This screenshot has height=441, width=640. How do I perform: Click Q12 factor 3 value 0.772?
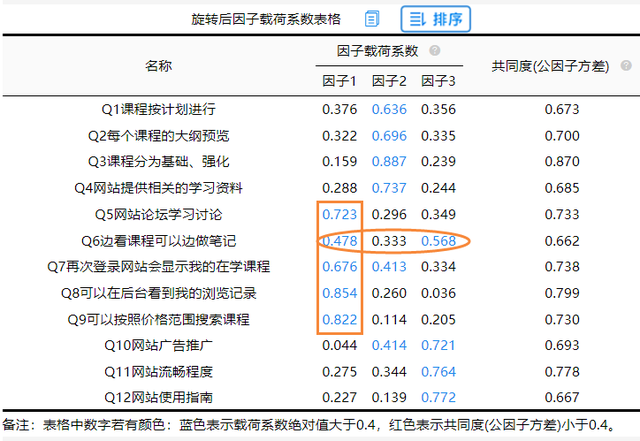tap(438, 397)
